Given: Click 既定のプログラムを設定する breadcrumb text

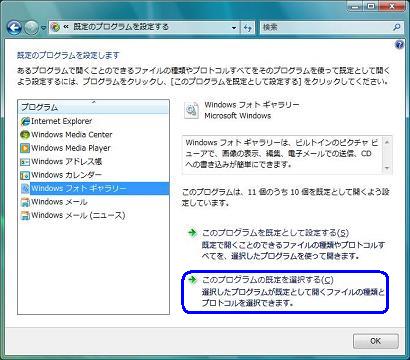Looking at the screenshot, I should [121, 27].
